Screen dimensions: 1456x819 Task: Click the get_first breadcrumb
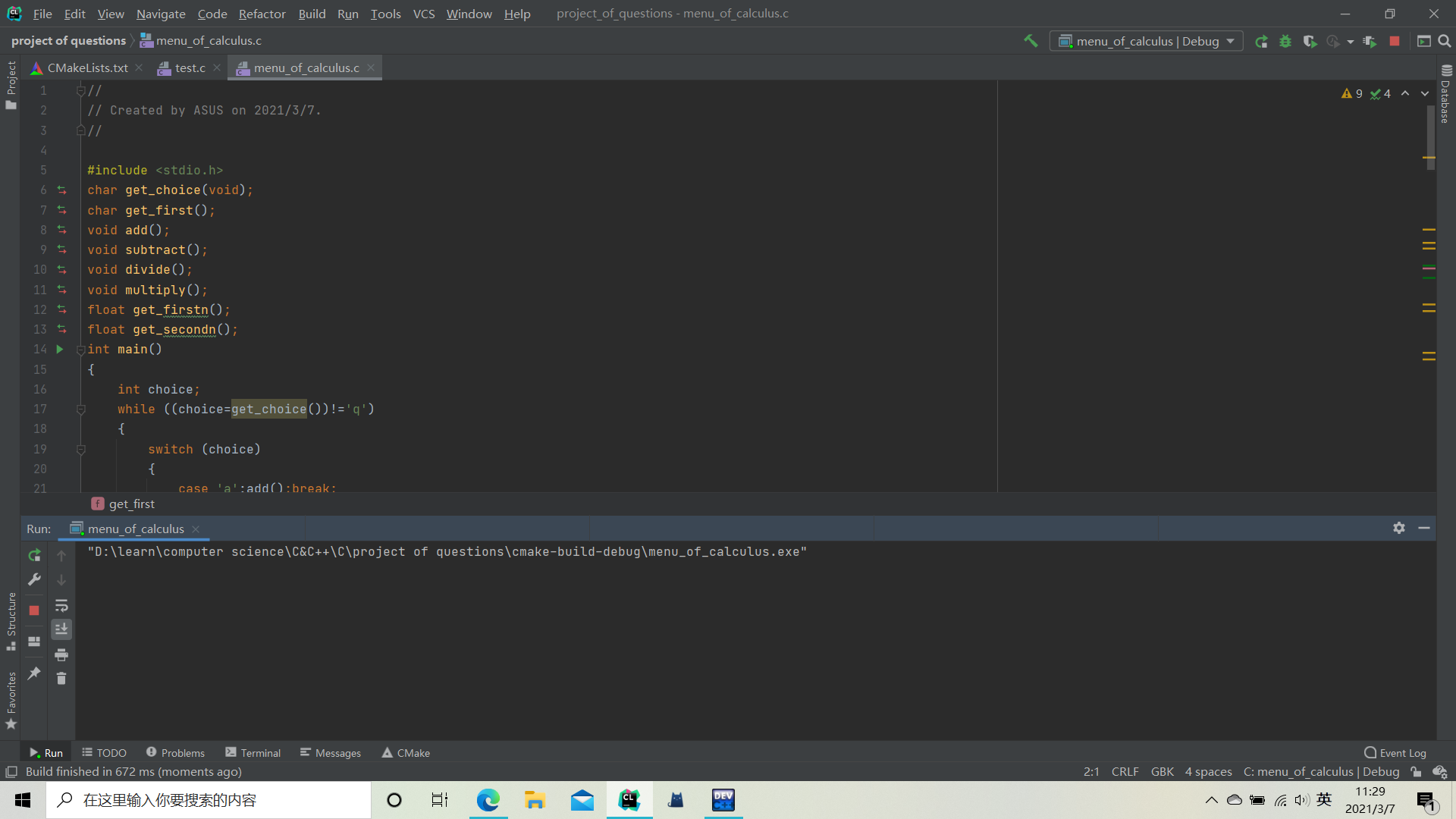pyautogui.click(x=123, y=504)
